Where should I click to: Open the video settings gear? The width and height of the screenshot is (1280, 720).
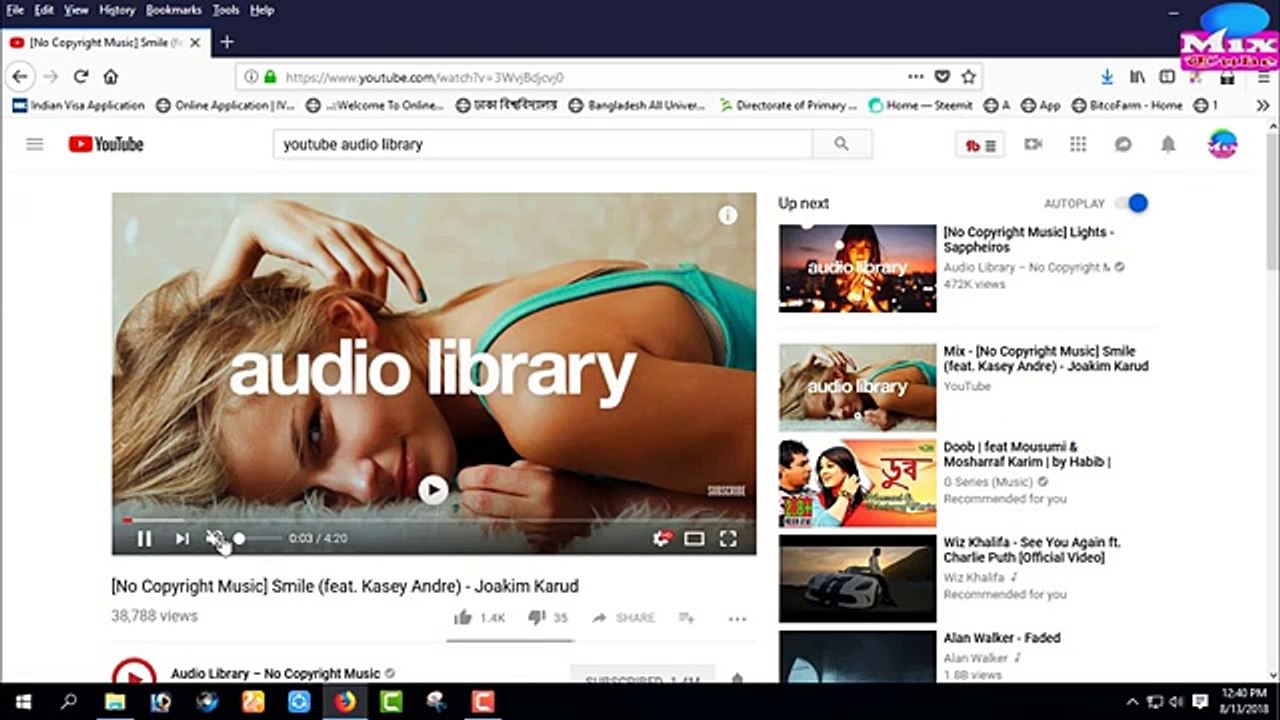tap(660, 539)
